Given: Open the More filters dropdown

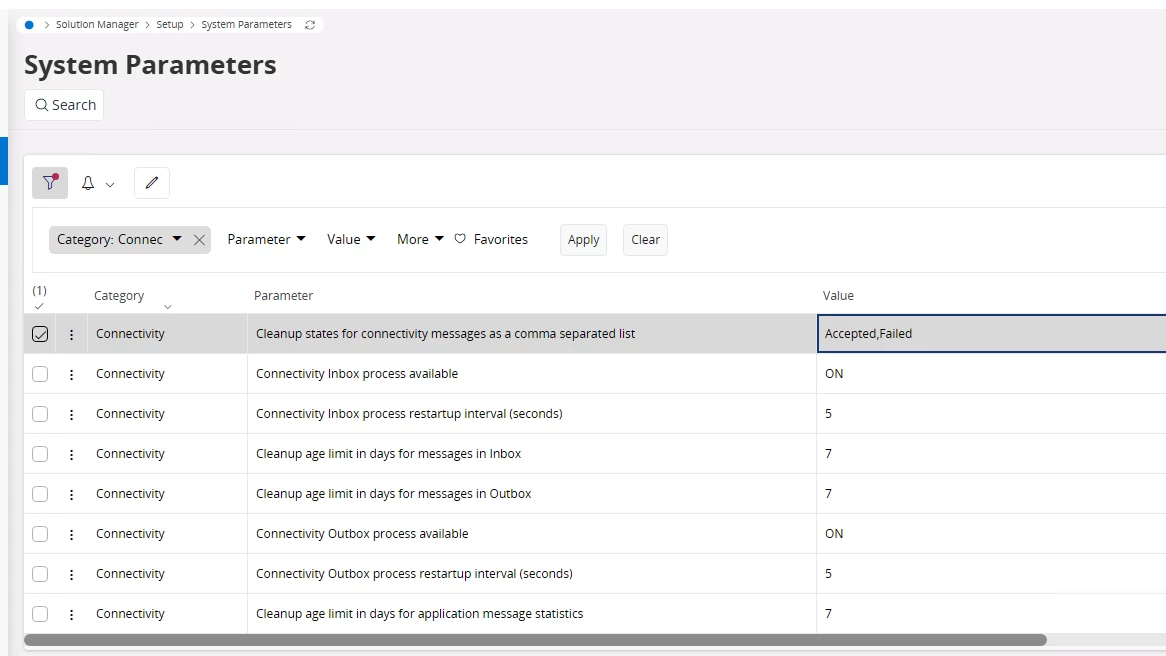Looking at the screenshot, I should [x=420, y=239].
